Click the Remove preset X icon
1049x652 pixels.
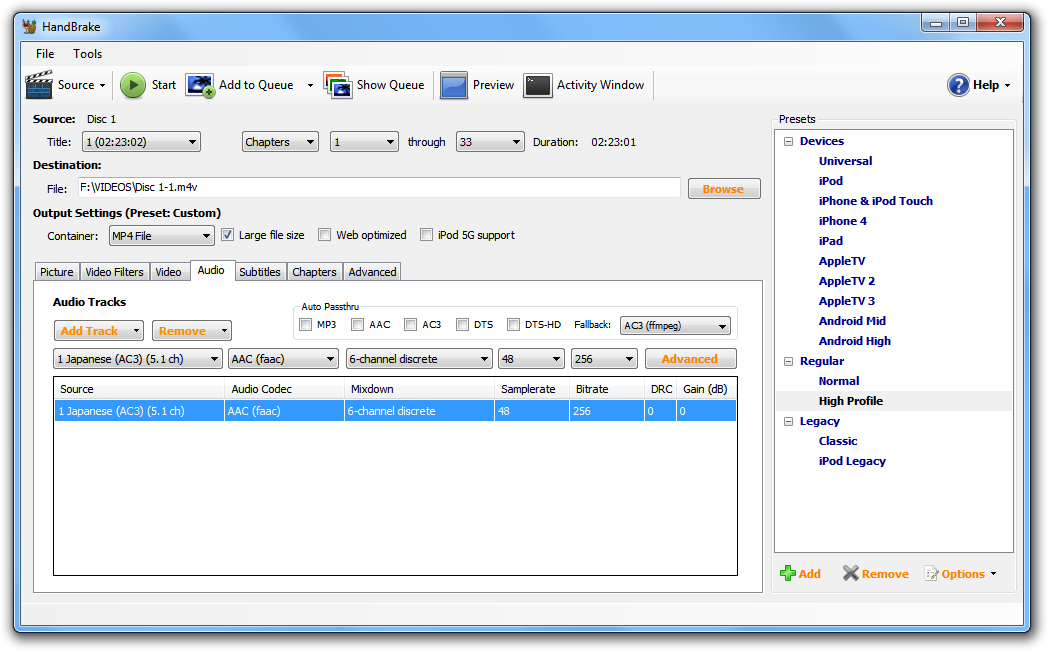[x=850, y=573]
